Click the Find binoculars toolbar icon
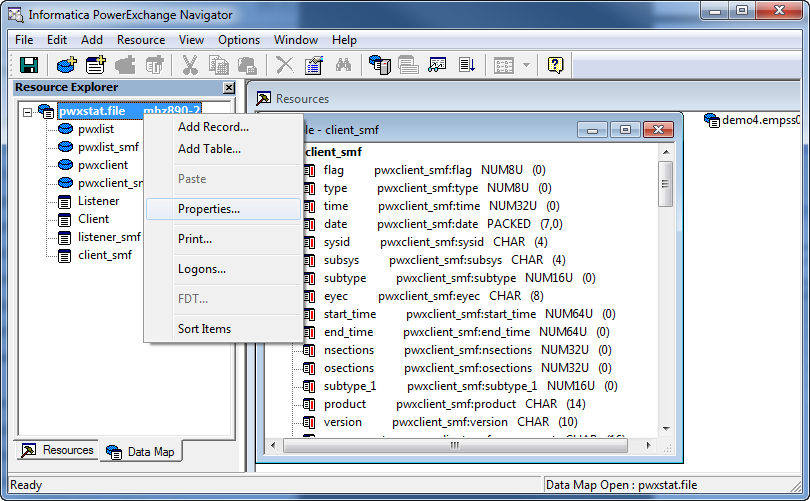The width and height of the screenshot is (810, 501). (x=342, y=65)
